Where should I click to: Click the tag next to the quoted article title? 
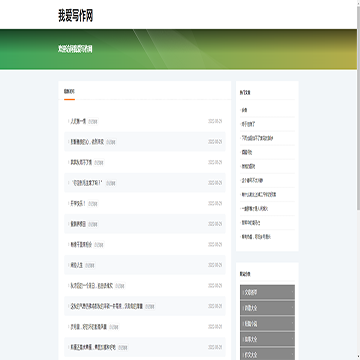[x=111, y=183]
